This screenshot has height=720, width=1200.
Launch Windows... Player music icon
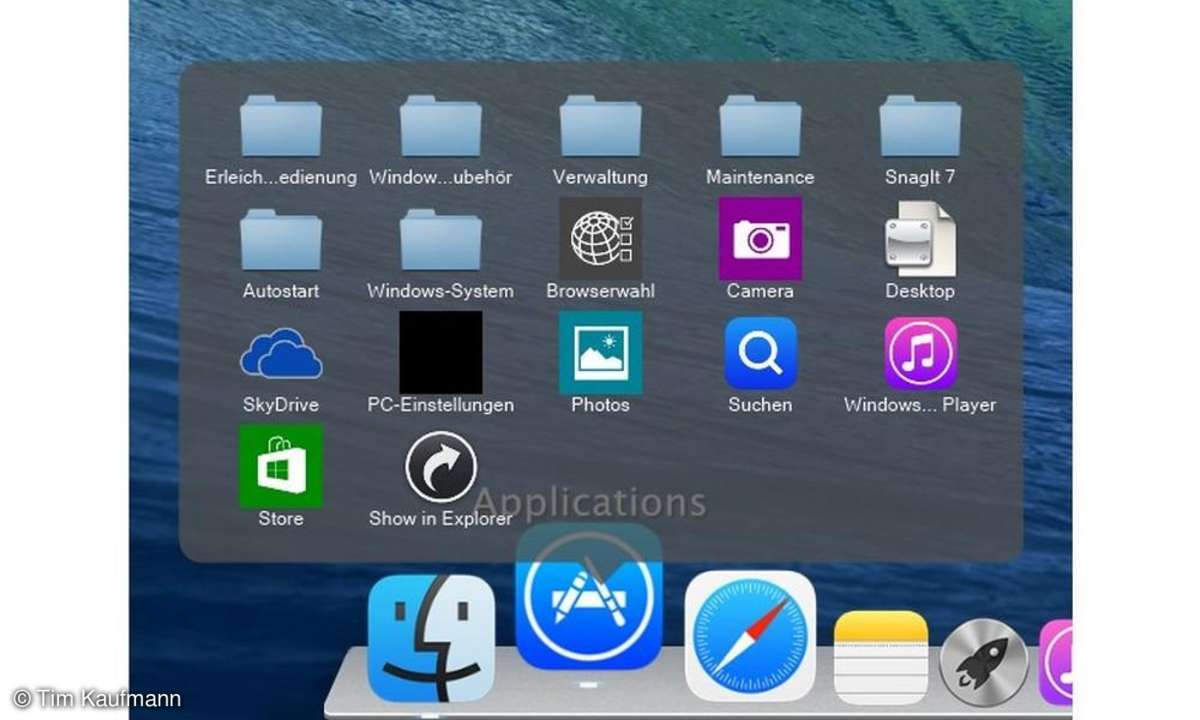[x=920, y=353]
